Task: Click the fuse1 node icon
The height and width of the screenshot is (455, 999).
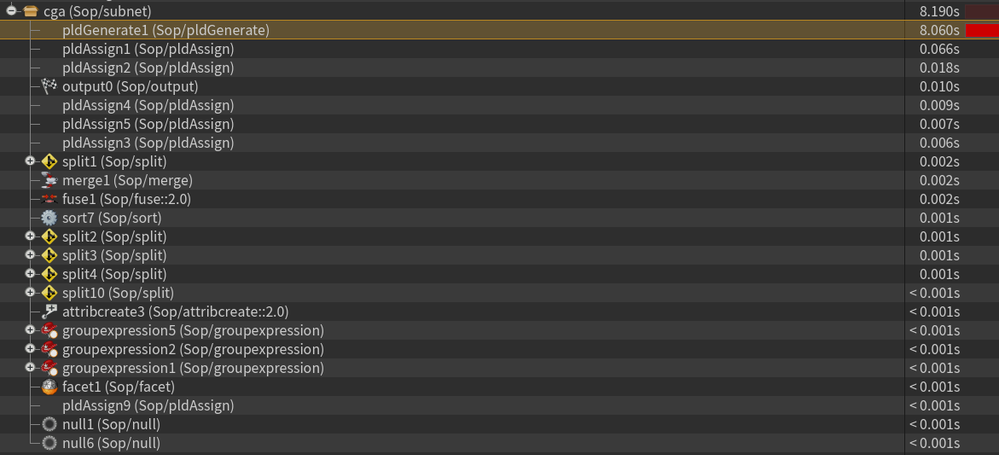Action: [49, 199]
